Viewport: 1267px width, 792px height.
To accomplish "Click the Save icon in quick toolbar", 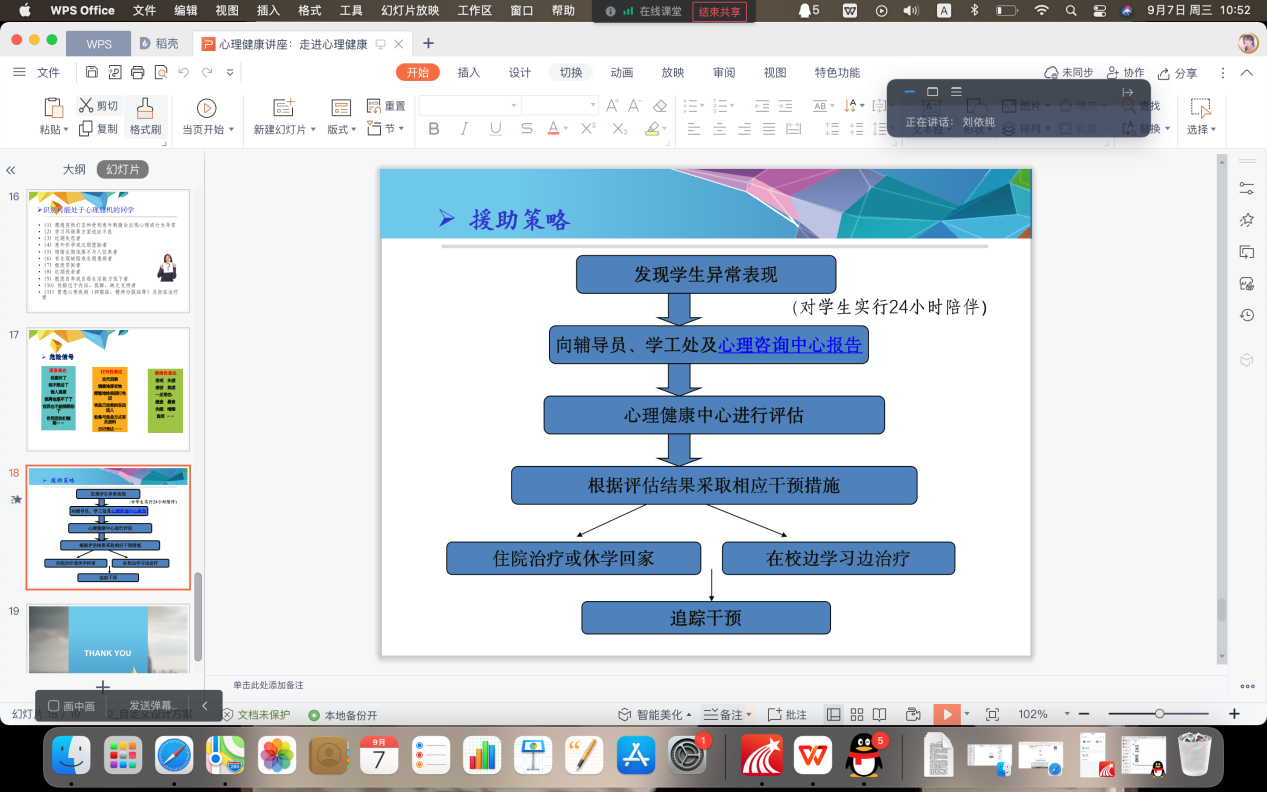I will tap(92, 72).
